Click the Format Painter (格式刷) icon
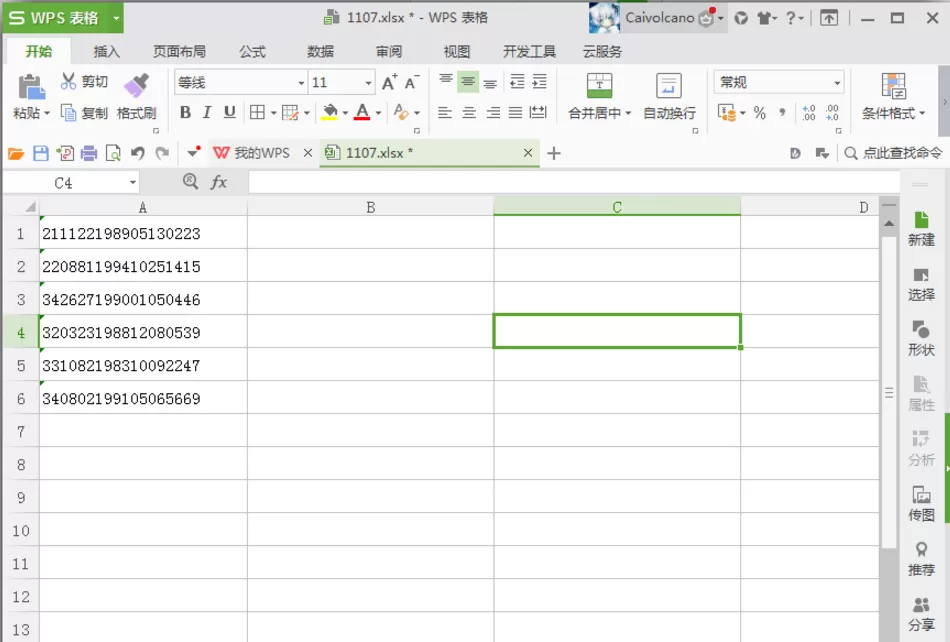 (136, 85)
